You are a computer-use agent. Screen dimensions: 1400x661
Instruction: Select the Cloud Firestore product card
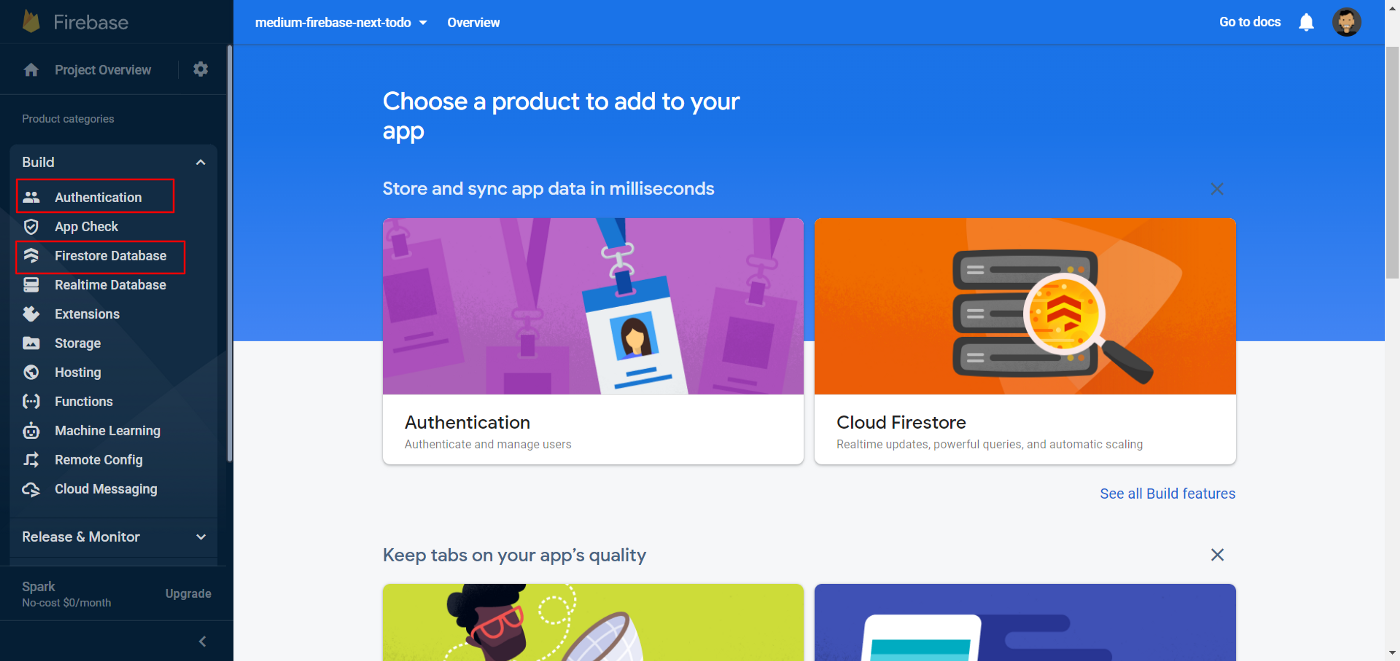coord(1025,341)
